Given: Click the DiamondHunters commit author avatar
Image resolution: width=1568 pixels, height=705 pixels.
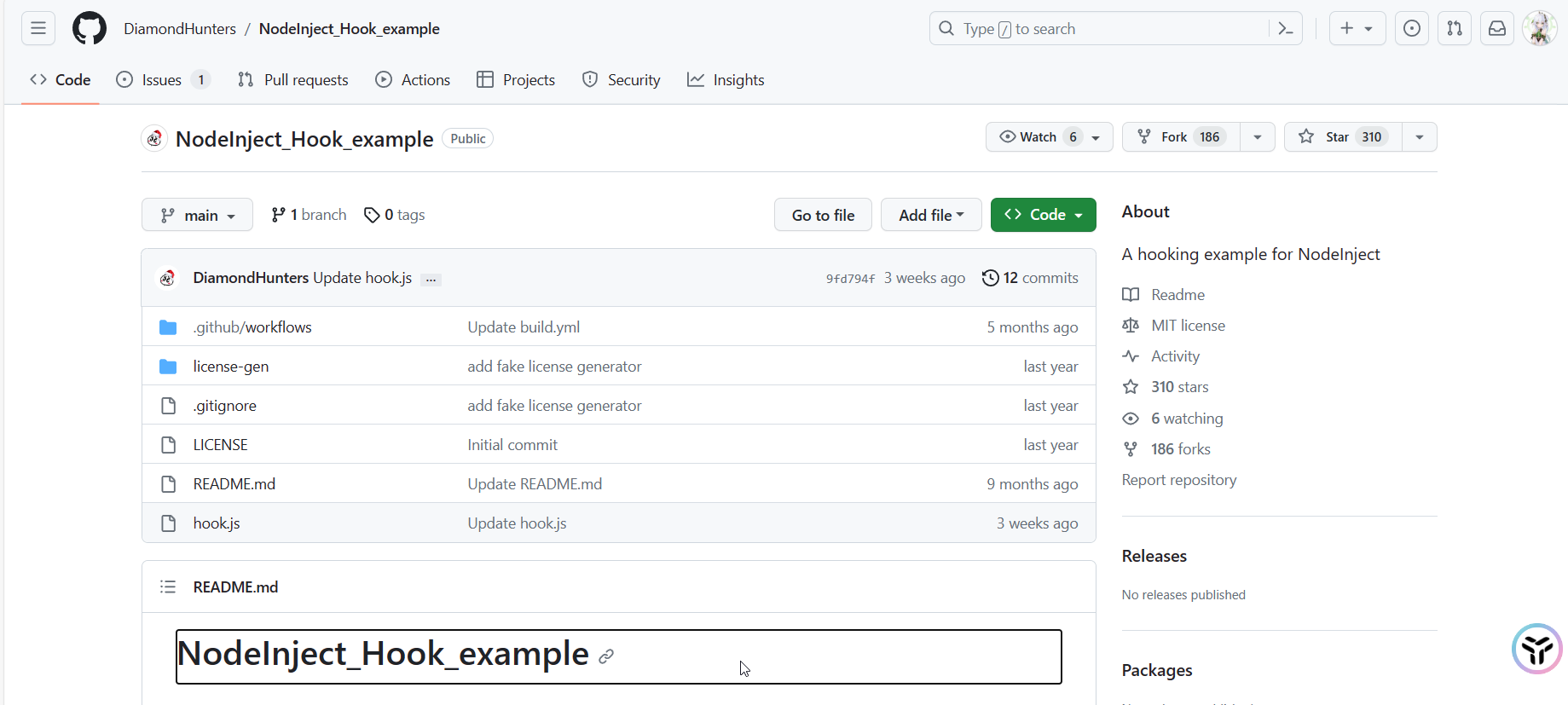Looking at the screenshot, I should [168, 278].
